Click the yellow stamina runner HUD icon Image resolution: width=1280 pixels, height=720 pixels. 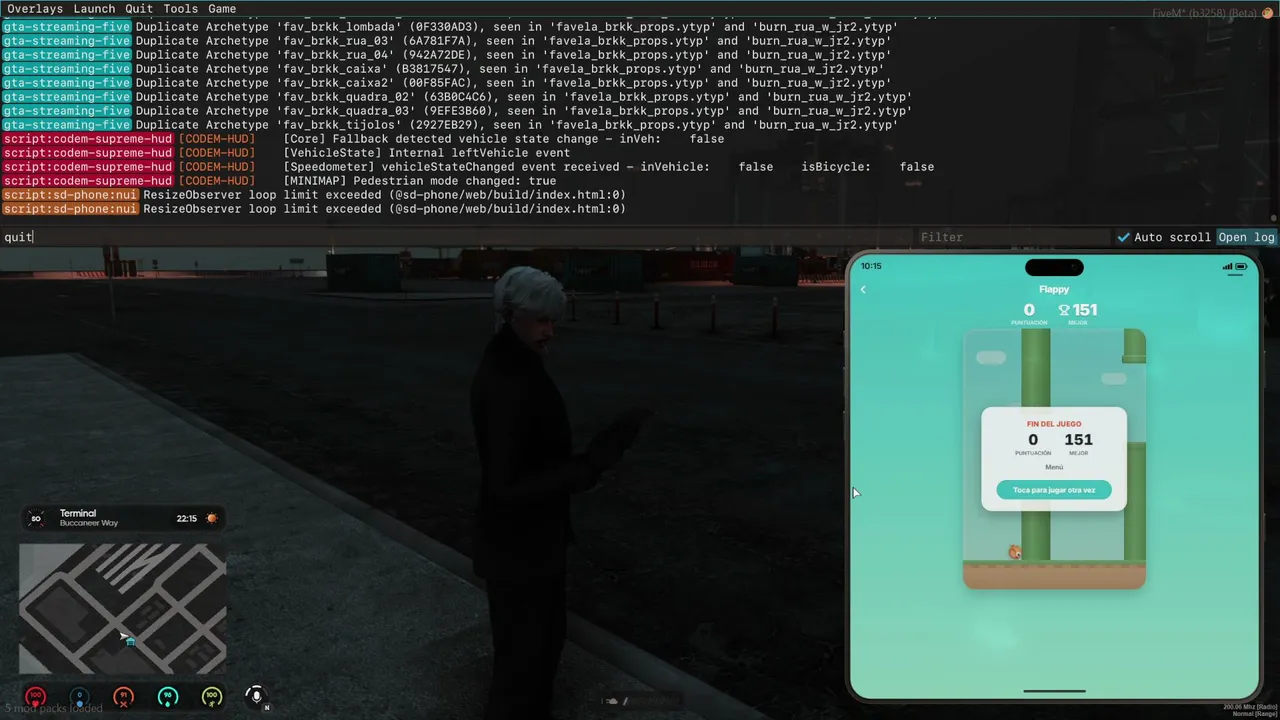tap(212, 696)
